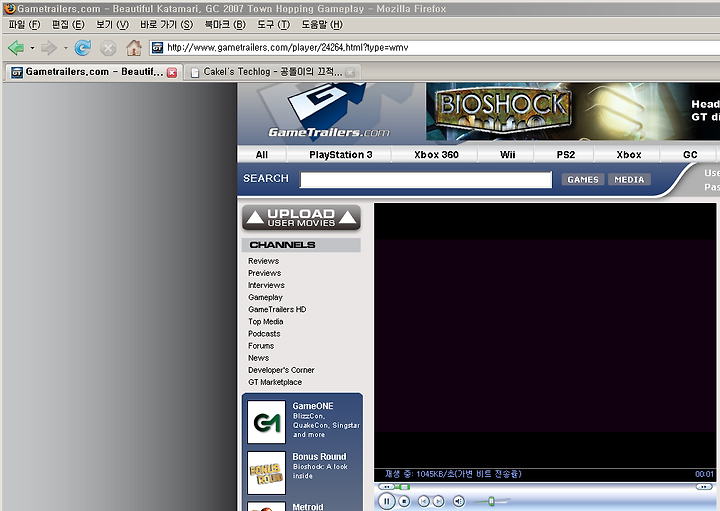Click the Bonus Round logo thumbnail

[x=266, y=473]
